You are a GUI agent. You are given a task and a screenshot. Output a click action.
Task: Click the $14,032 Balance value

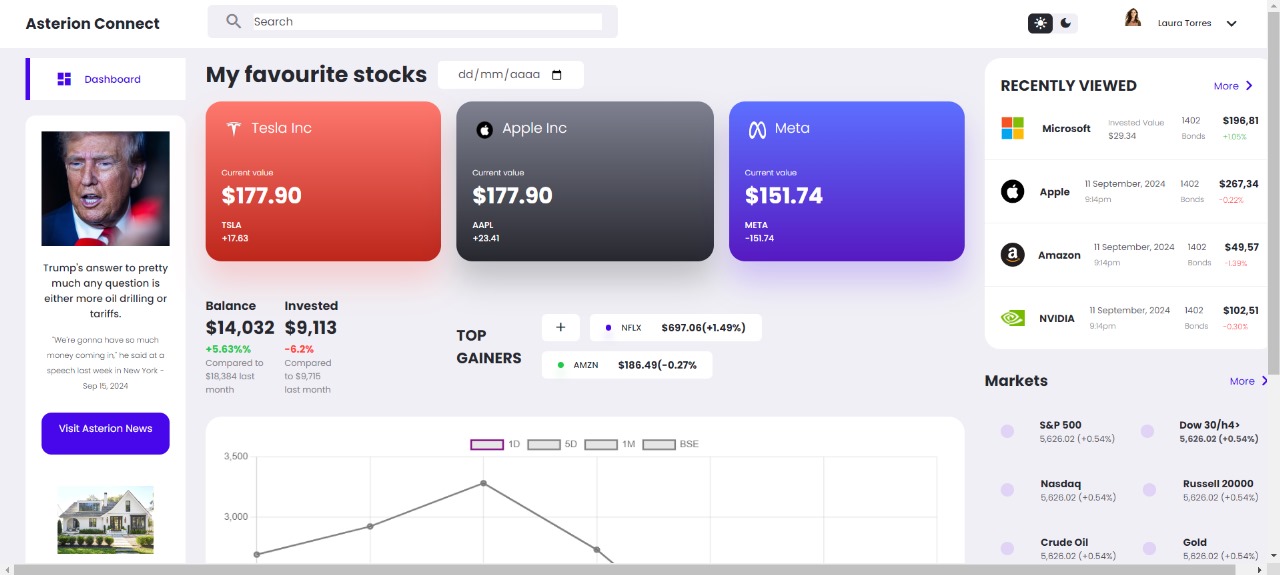(240, 328)
